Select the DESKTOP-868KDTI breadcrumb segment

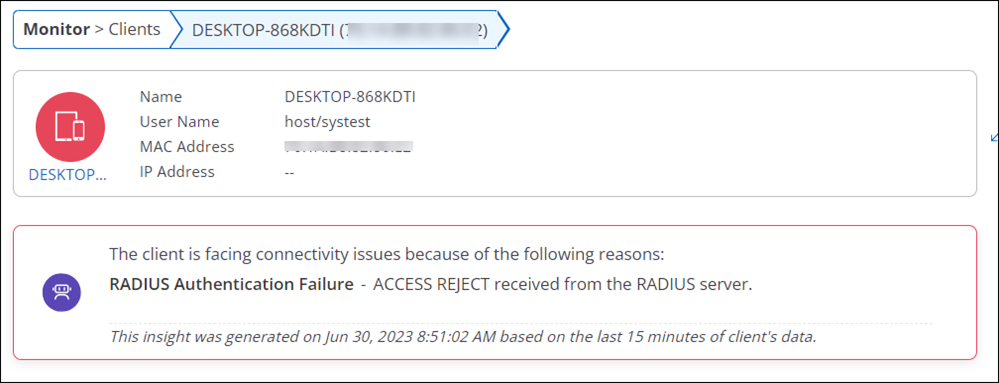pos(340,30)
